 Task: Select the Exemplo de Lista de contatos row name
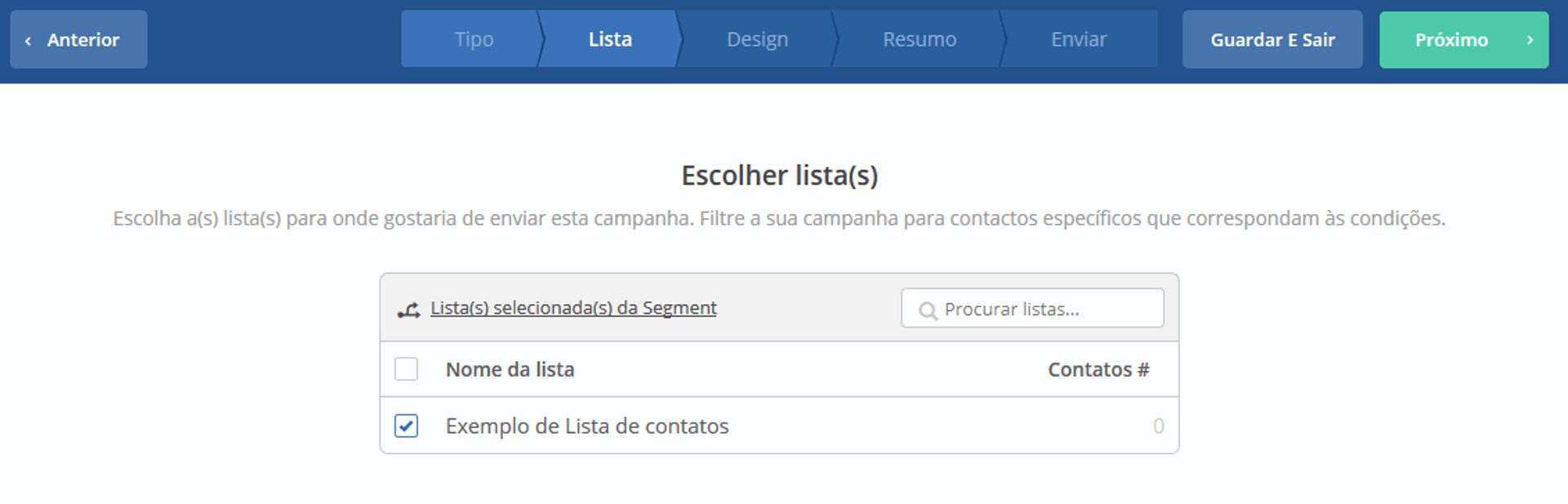[x=586, y=426]
